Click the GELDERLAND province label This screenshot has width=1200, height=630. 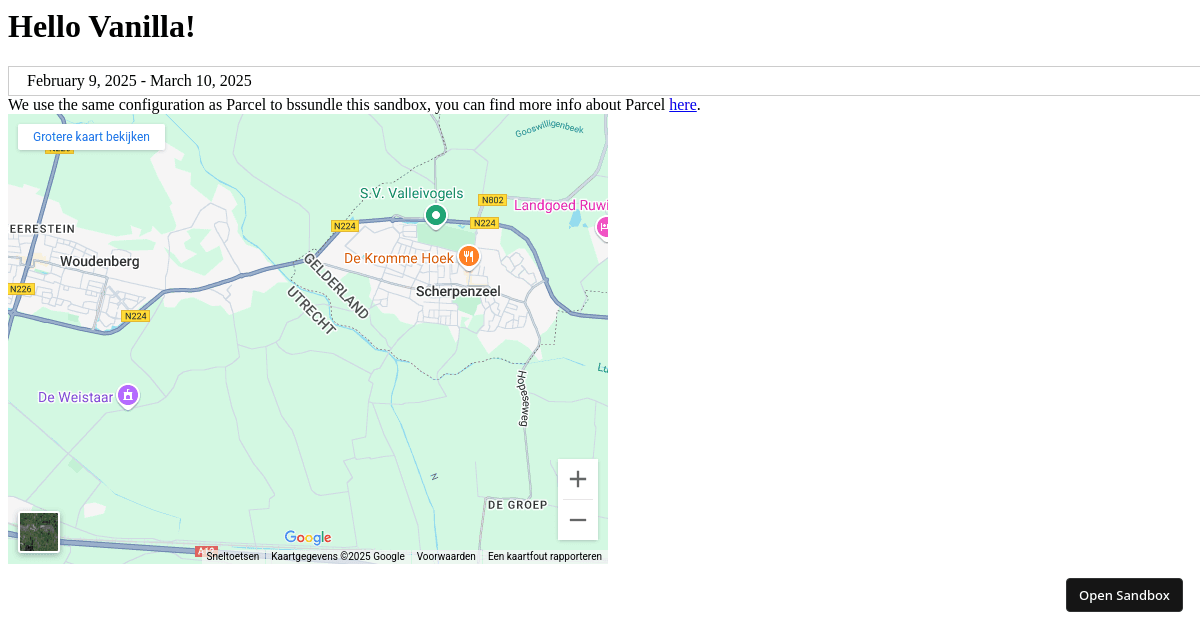pyautogui.click(x=336, y=286)
